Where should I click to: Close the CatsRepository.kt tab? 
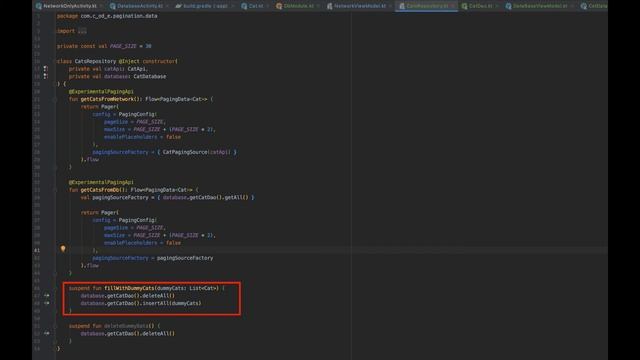(x=452, y=6)
